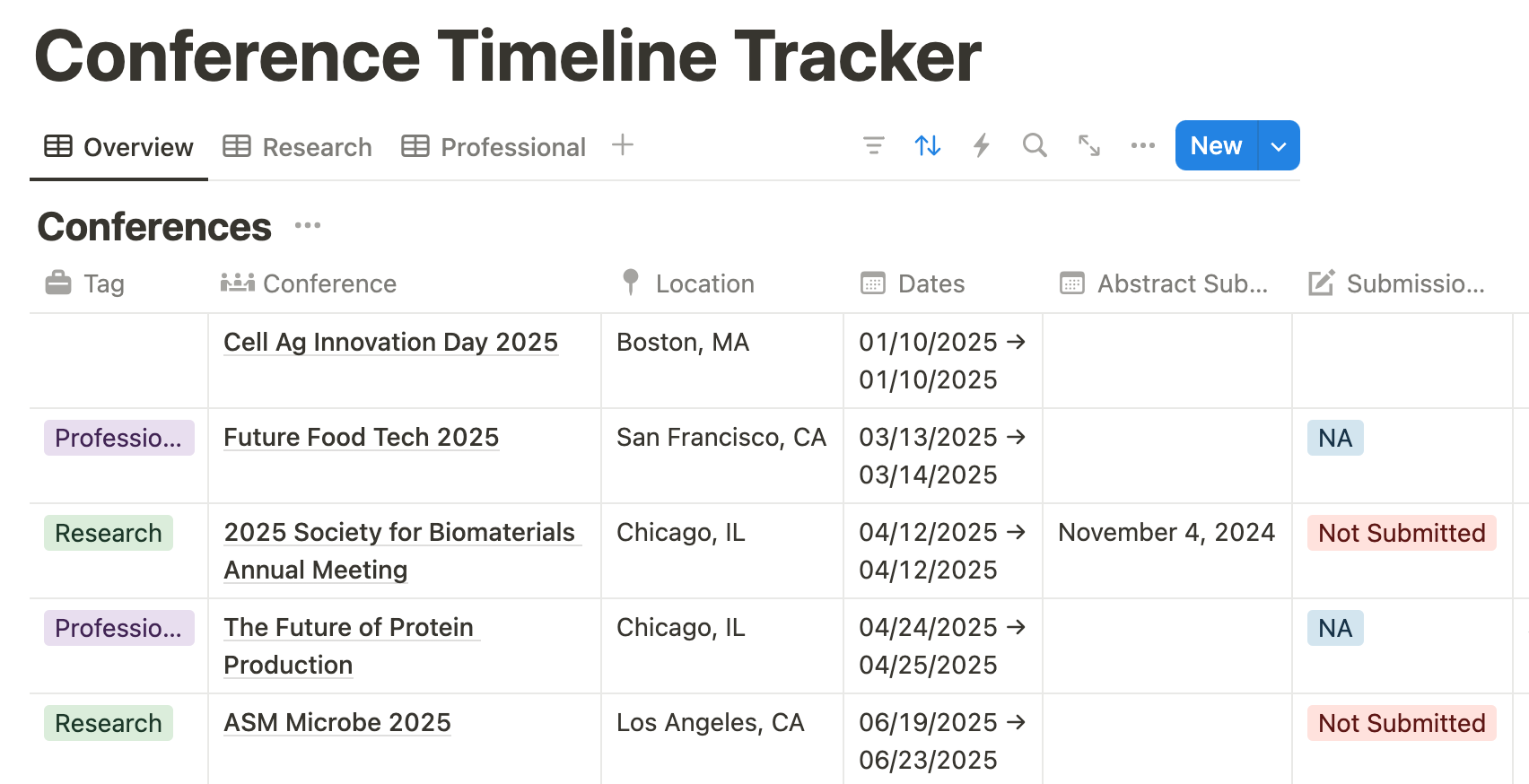
Task: Click empty submission cell in Cell Ag row
Action: pyautogui.click(x=1402, y=361)
